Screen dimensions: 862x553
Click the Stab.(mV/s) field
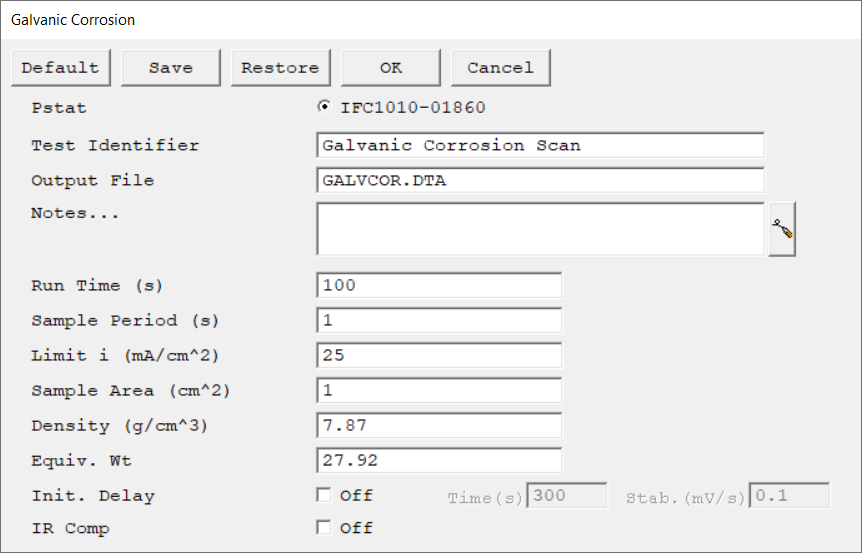click(790, 496)
